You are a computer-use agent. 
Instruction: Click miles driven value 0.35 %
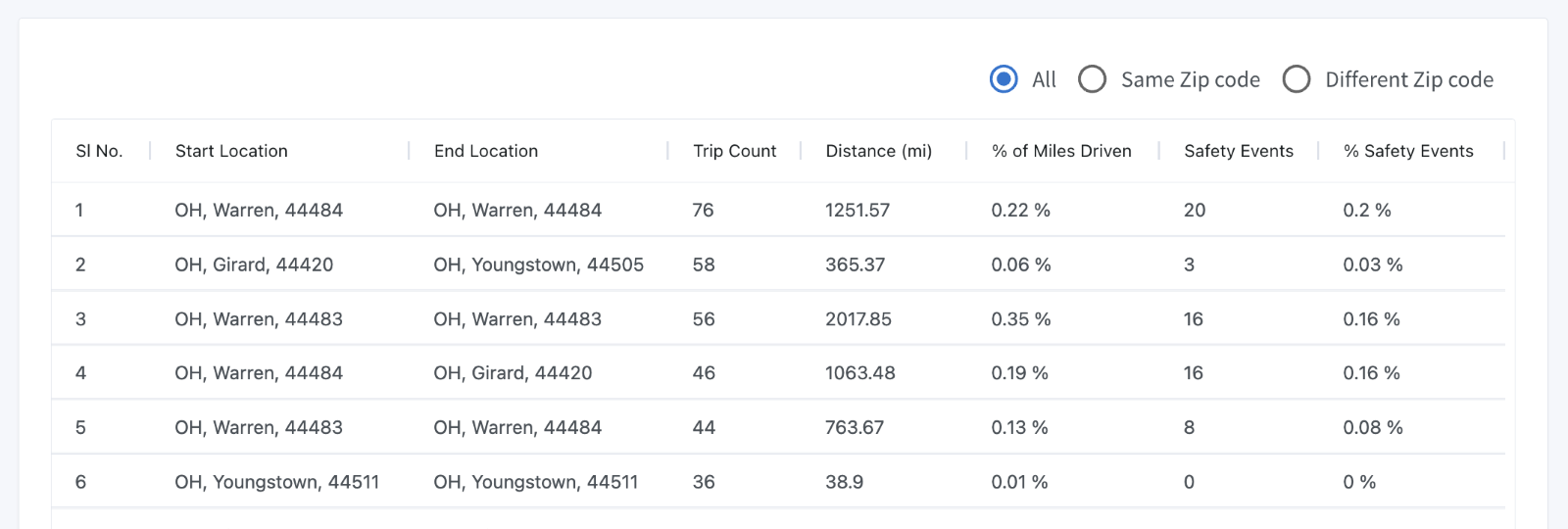(1021, 319)
